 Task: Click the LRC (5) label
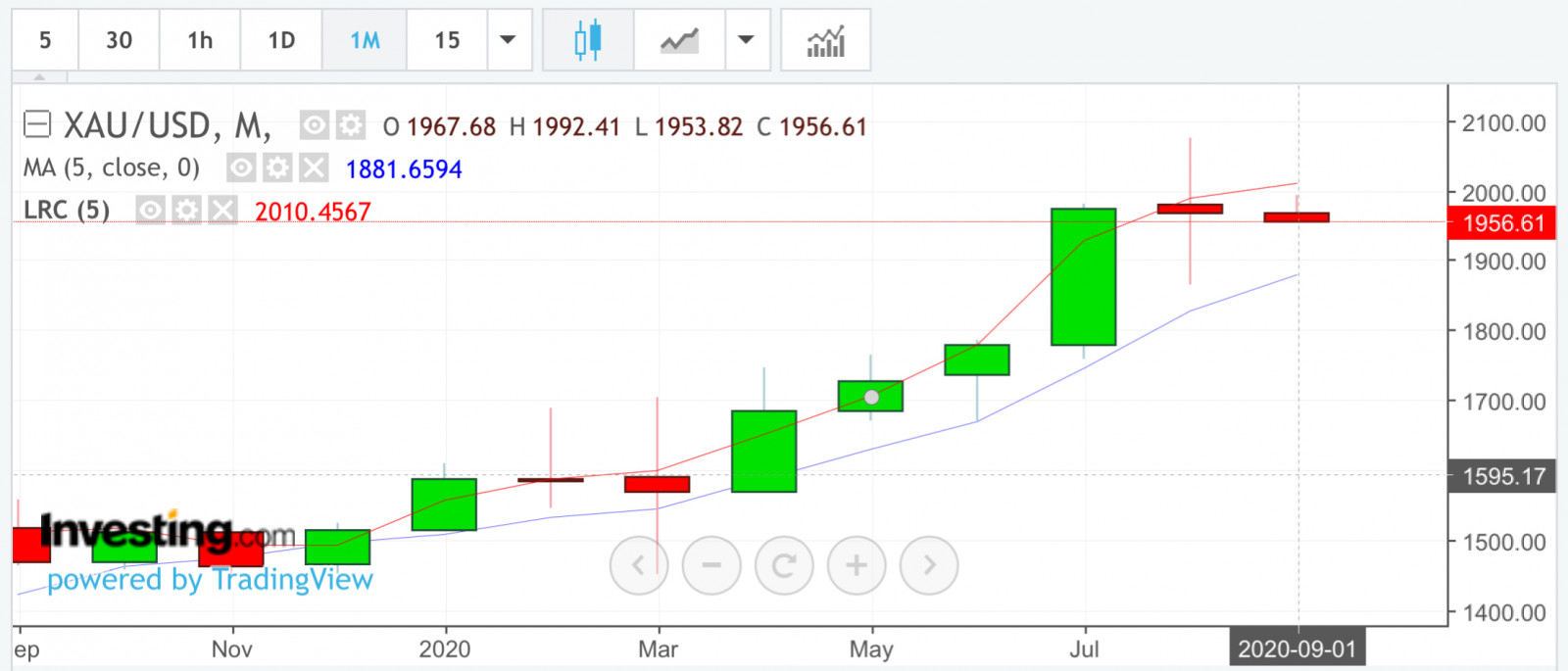click(x=67, y=211)
